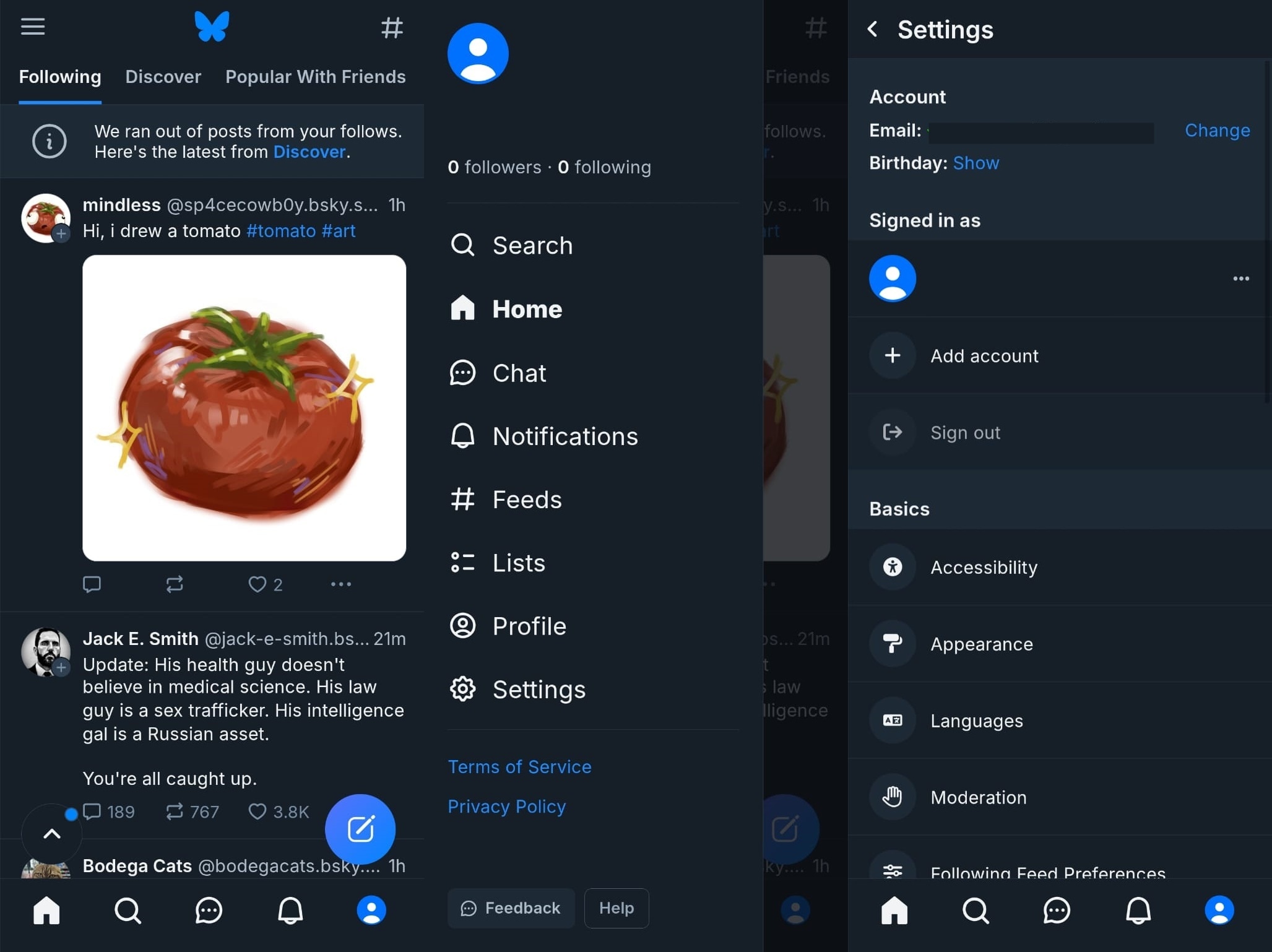Go back from the Settings screen
This screenshot has height=952, width=1272.
873,29
